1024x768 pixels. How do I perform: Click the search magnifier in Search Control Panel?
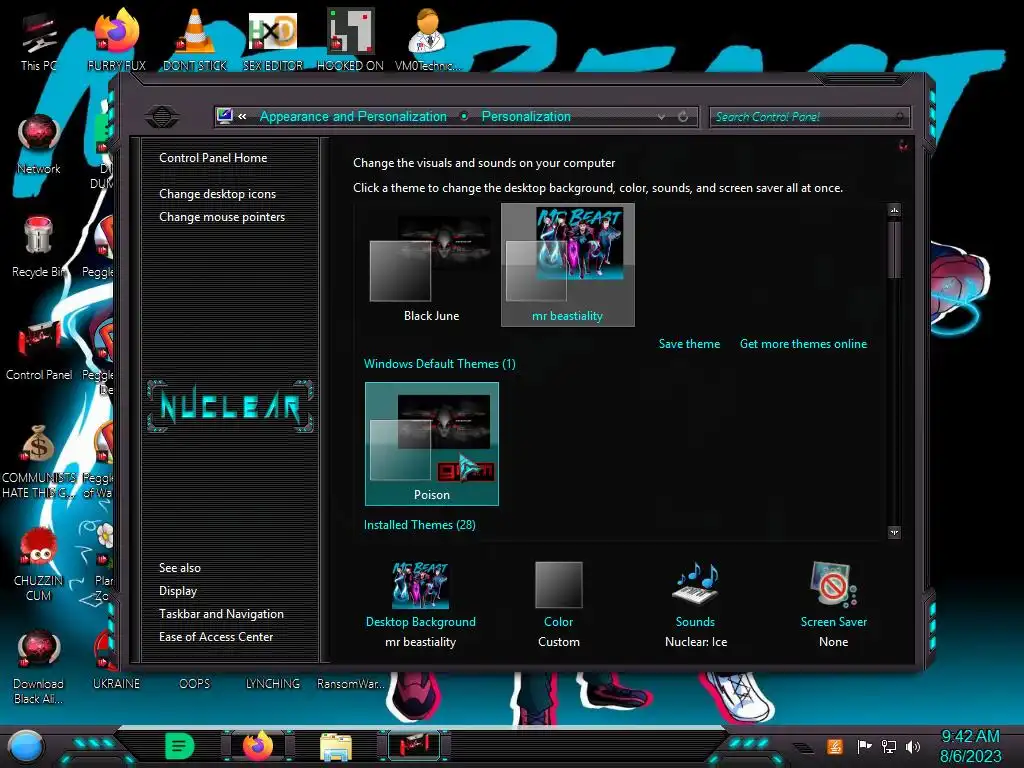pyautogui.click(x=899, y=116)
